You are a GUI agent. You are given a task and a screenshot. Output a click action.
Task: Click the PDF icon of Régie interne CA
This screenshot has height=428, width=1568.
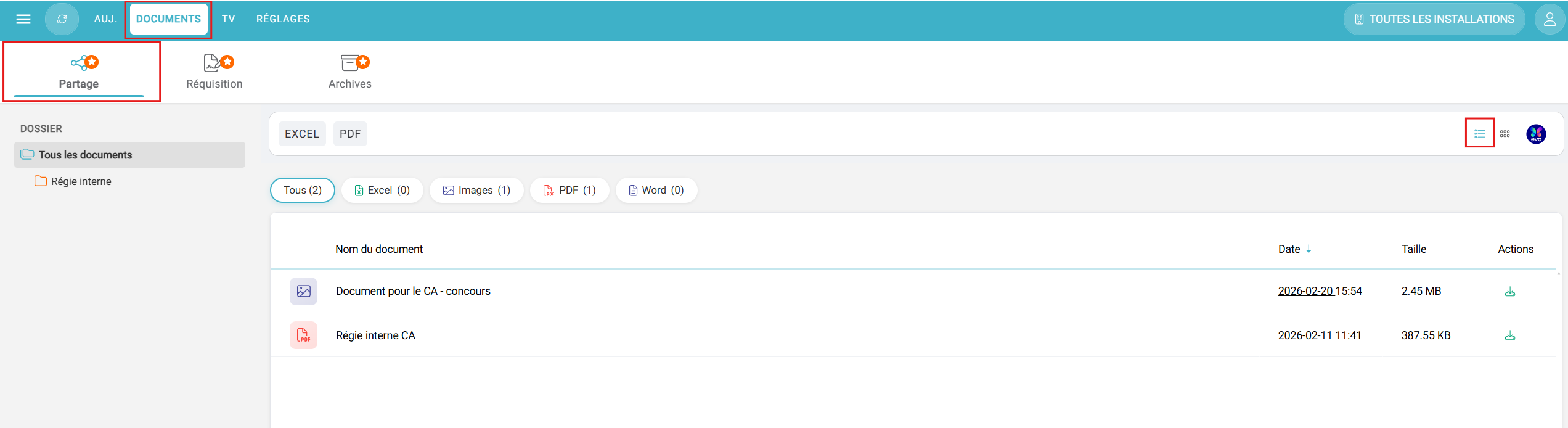303,335
